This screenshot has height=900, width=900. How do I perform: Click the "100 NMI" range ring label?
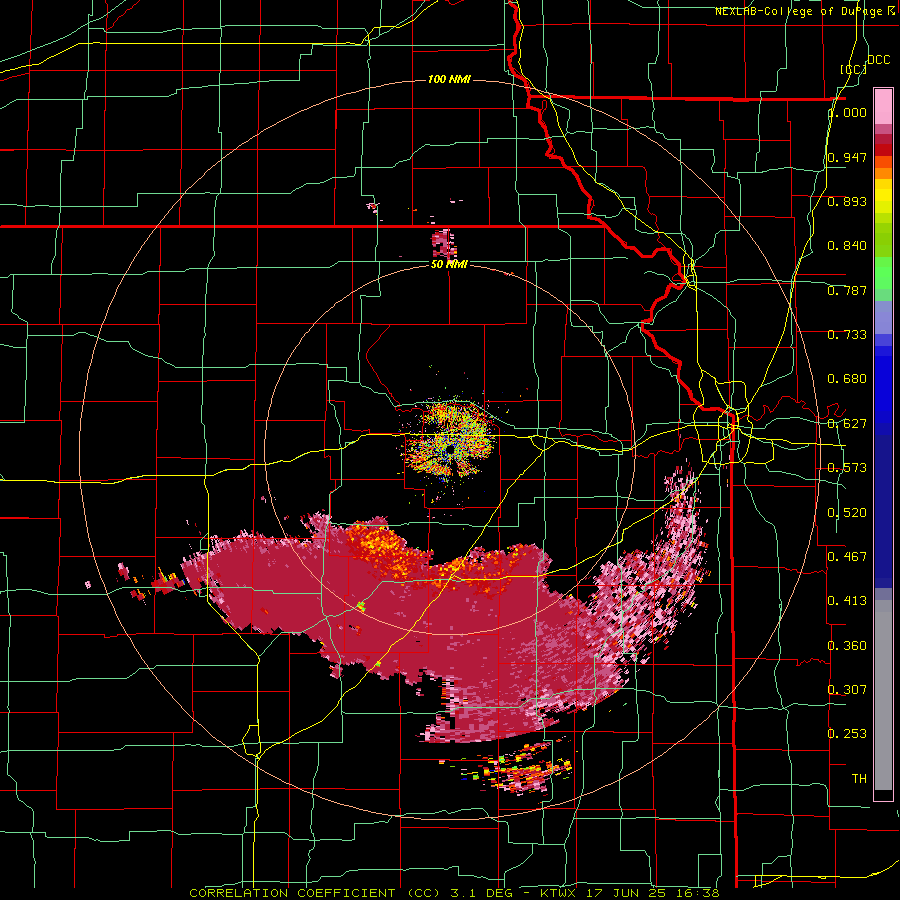point(449,79)
